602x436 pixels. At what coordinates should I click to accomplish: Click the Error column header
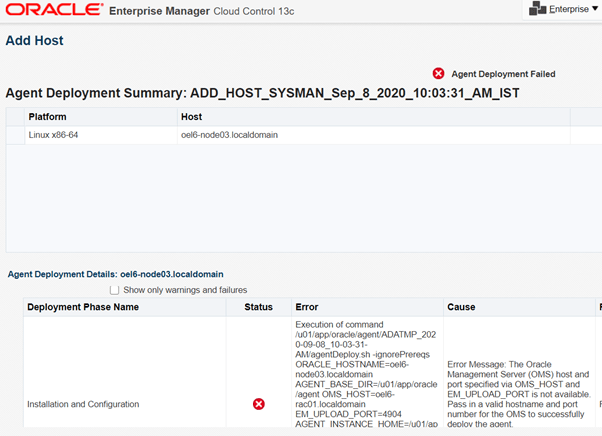(x=307, y=307)
